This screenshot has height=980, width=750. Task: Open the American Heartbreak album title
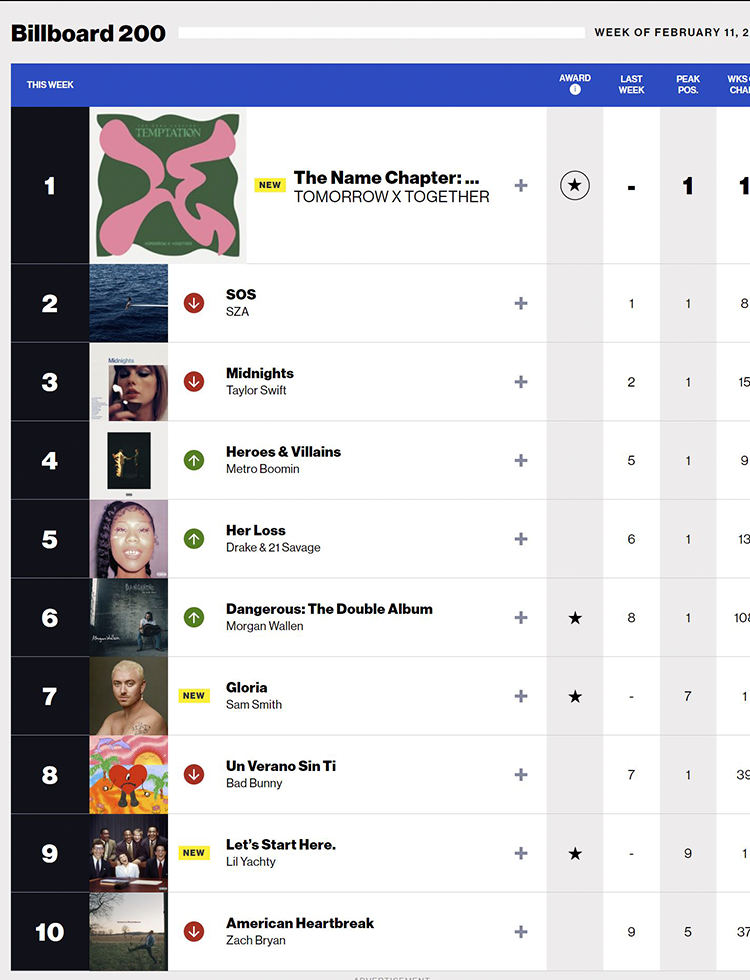[300, 923]
